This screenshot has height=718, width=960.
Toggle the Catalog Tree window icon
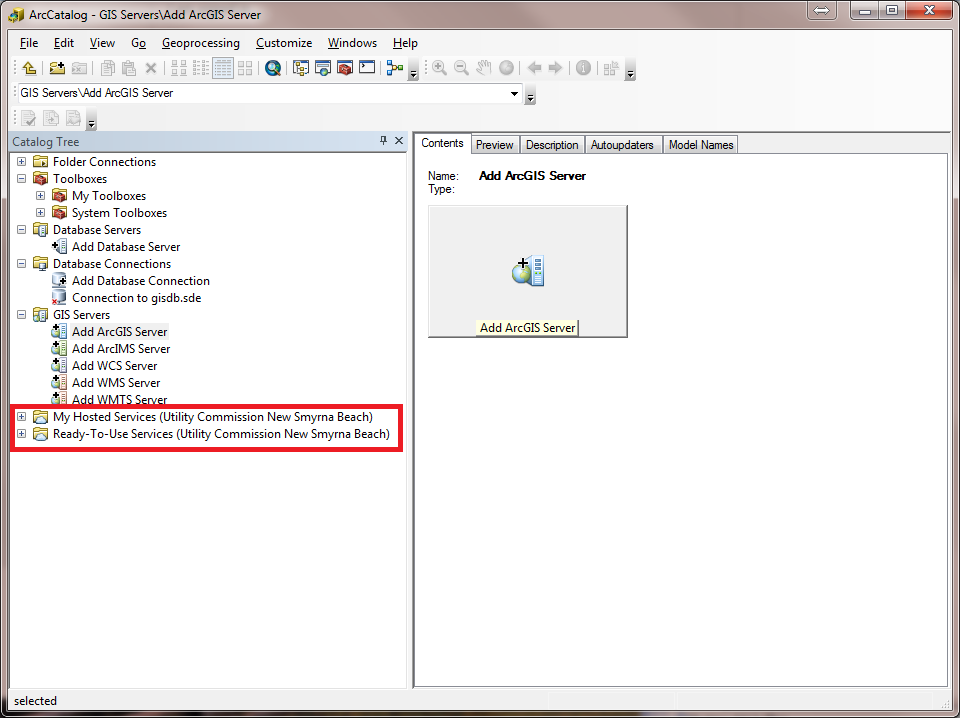301,68
